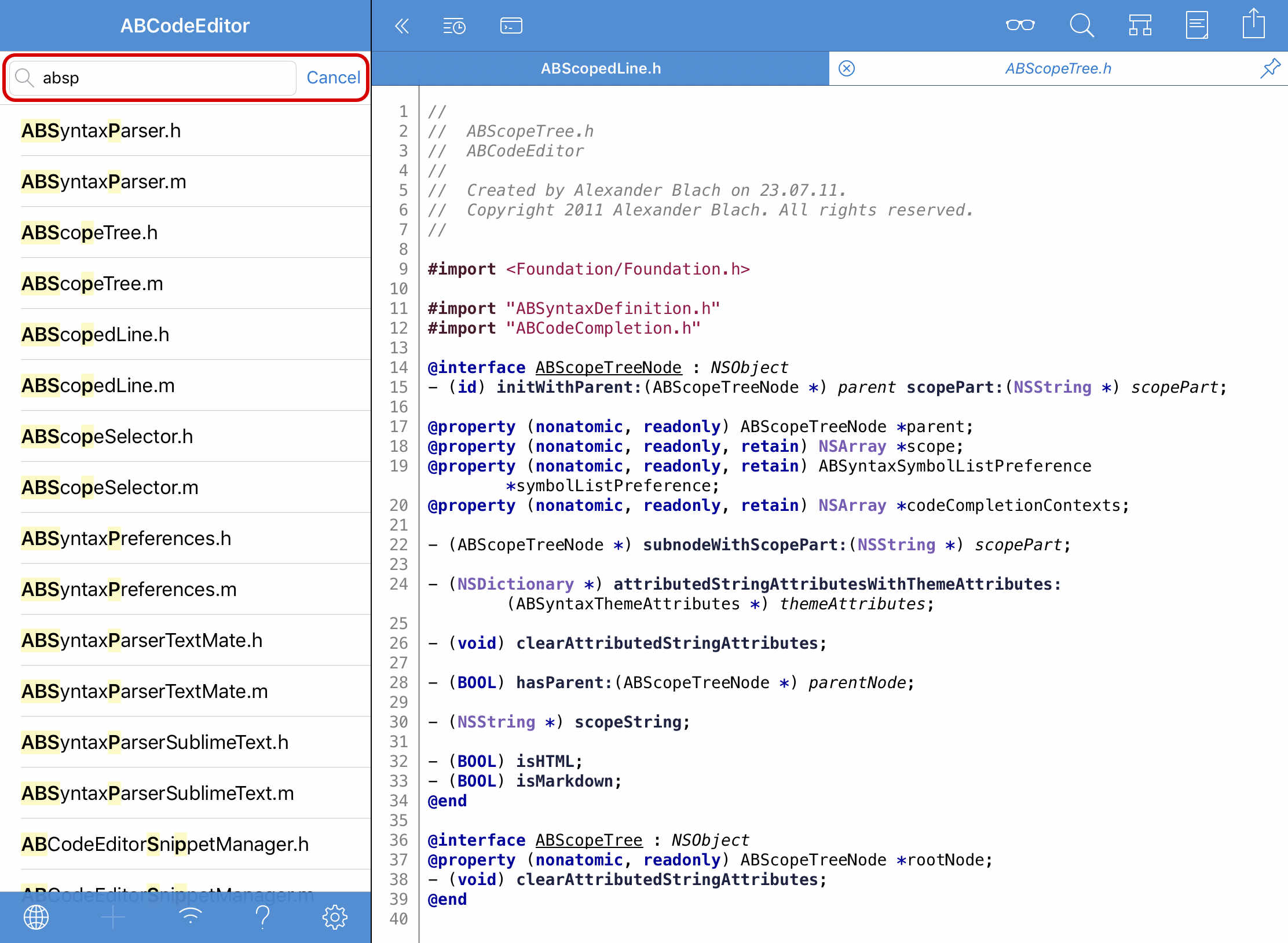Open ABScopedLine.m in the file list
The image size is (1288, 943).
point(185,385)
